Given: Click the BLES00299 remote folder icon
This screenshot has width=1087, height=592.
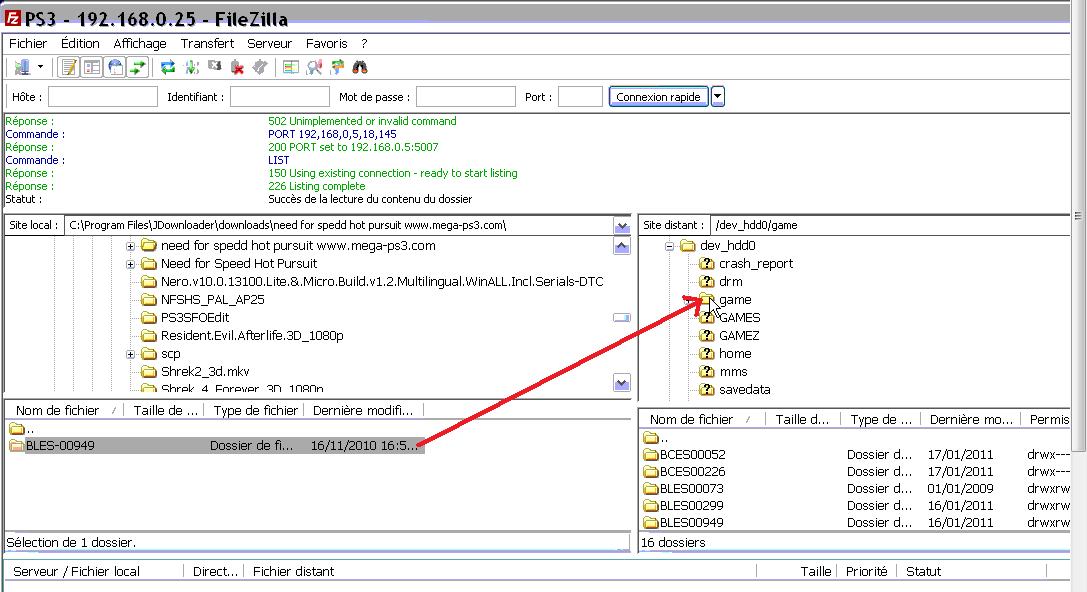Looking at the screenshot, I should [x=650, y=505].
